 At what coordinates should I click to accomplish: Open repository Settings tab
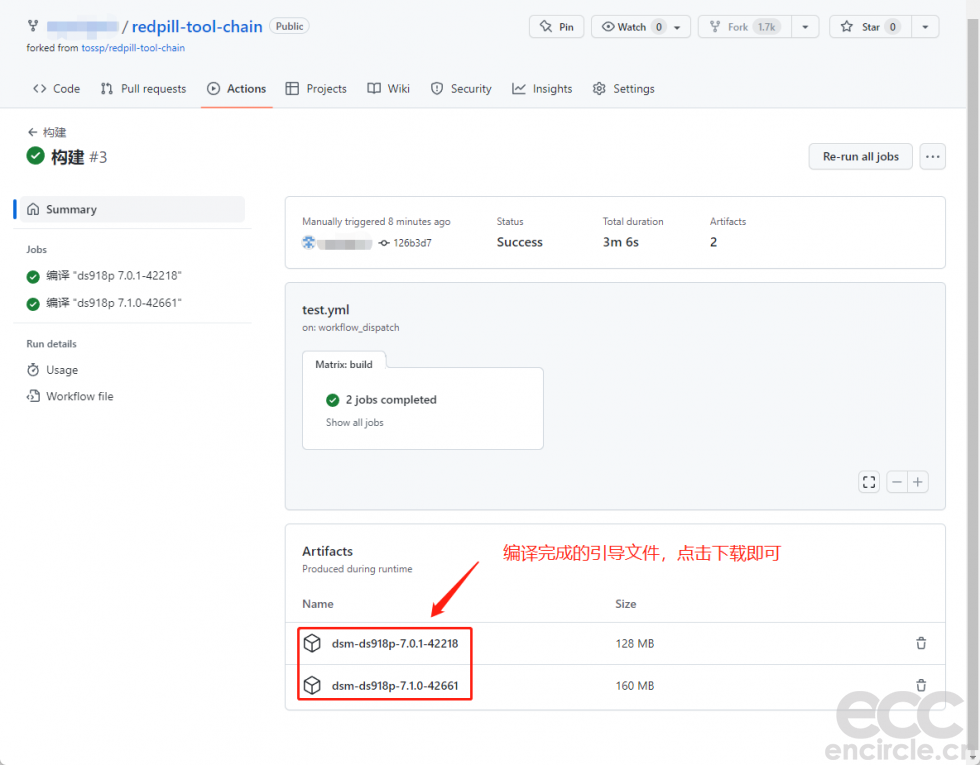623,89
